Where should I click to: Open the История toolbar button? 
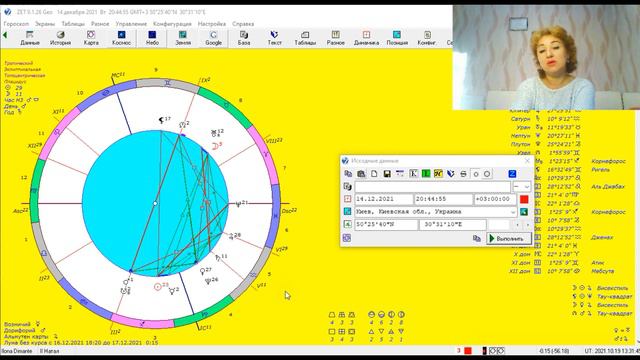tap(60, 38)
